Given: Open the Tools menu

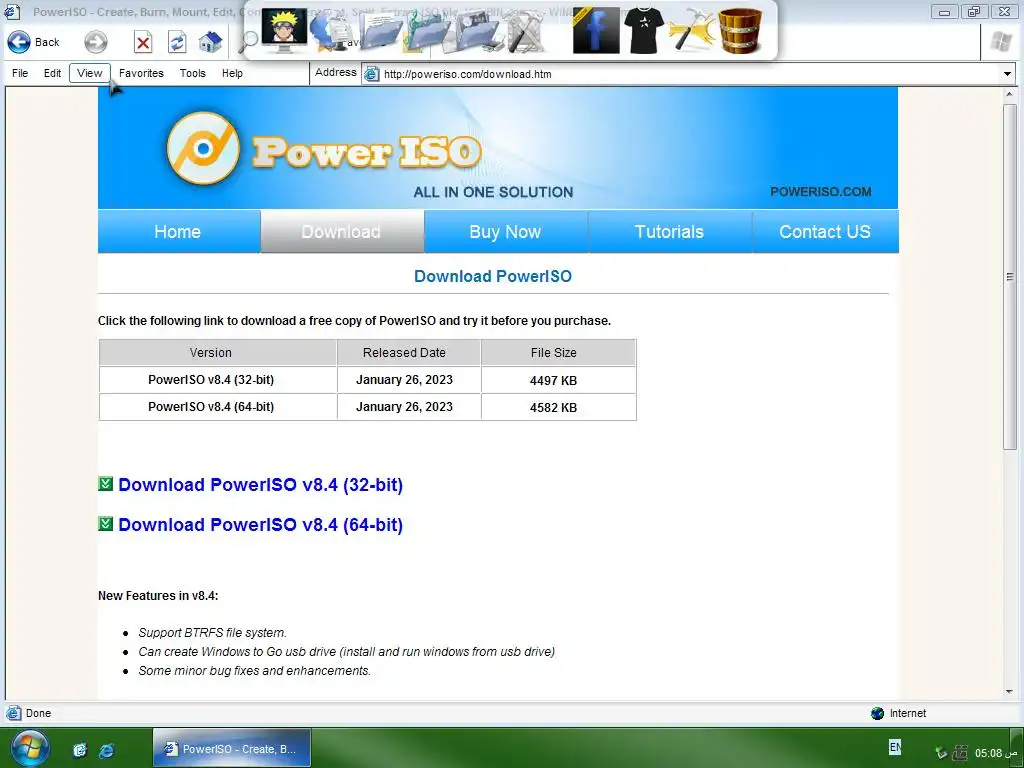Looking at the screenshot, I should [x=193, y=73].
